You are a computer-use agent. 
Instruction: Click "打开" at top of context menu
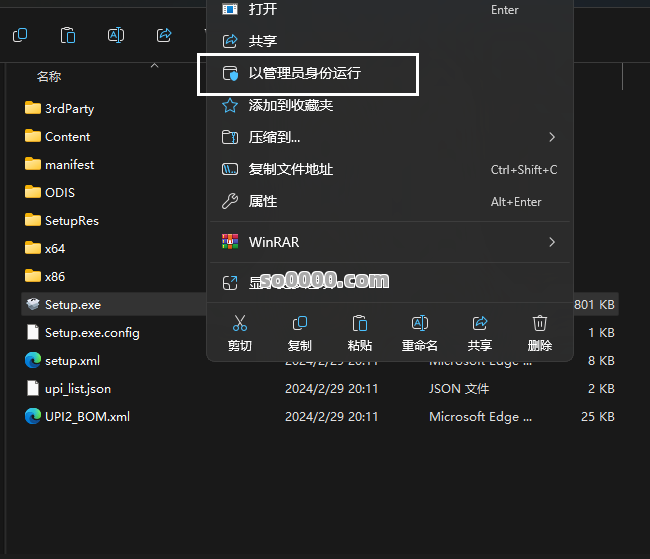(x=262, y=10)
